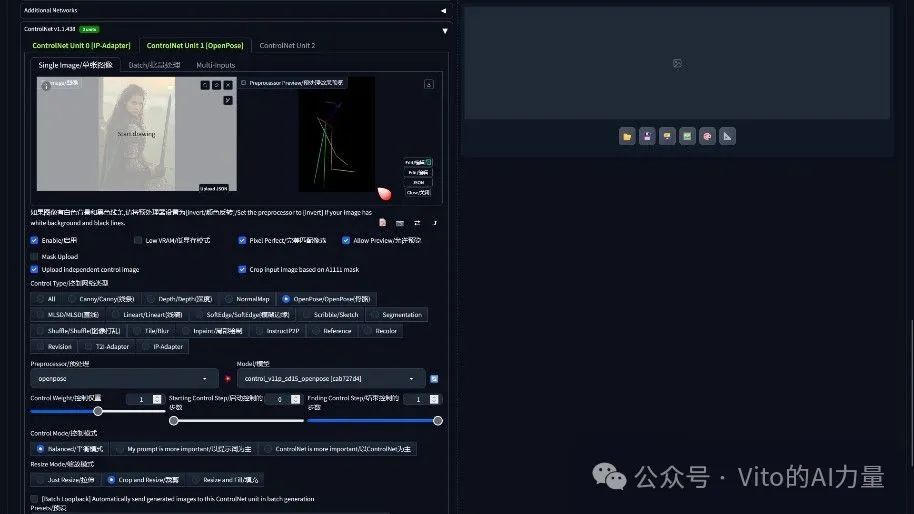Select the Depth control type
The image size is (914, 514).
coord(180,299)
